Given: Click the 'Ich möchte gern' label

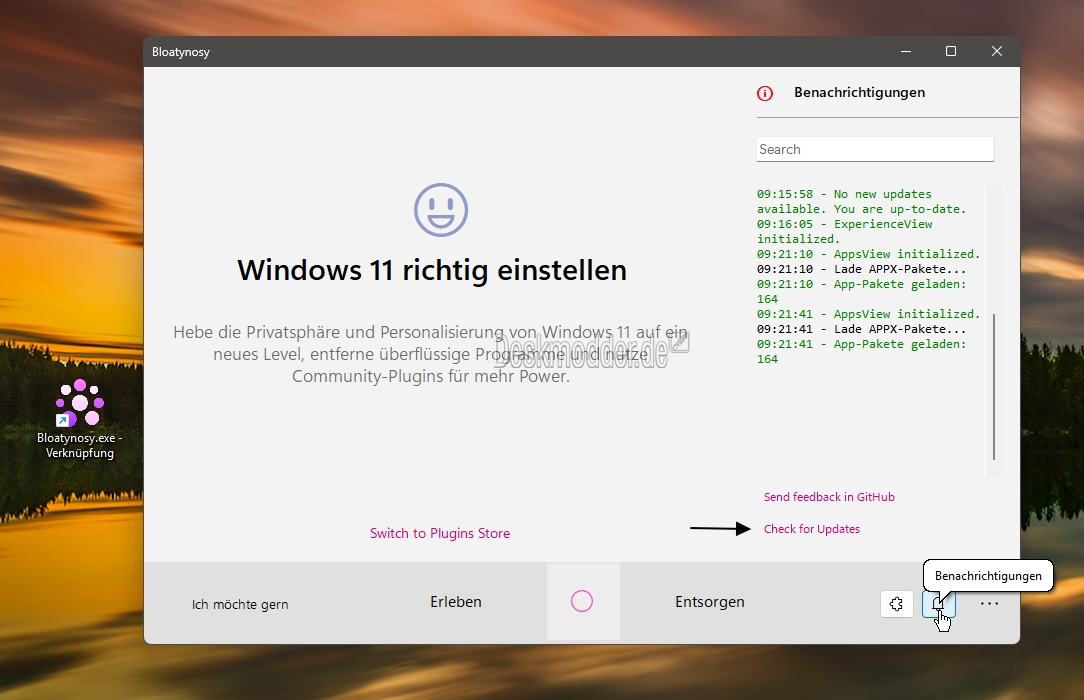Looking at the screenshot, I should click(x=240, y=605).
